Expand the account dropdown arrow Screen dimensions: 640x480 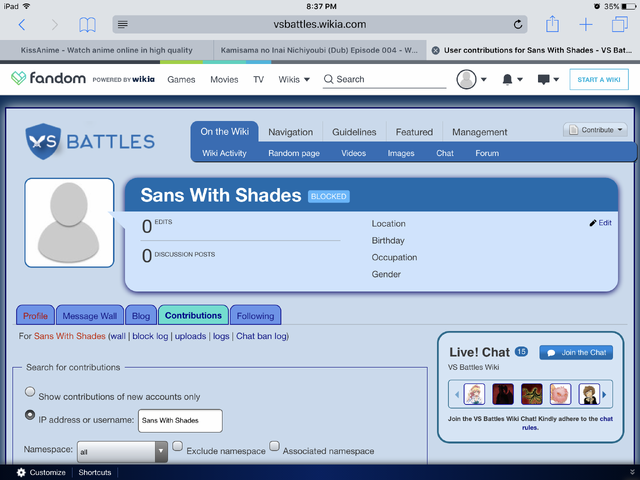(484, 79)
